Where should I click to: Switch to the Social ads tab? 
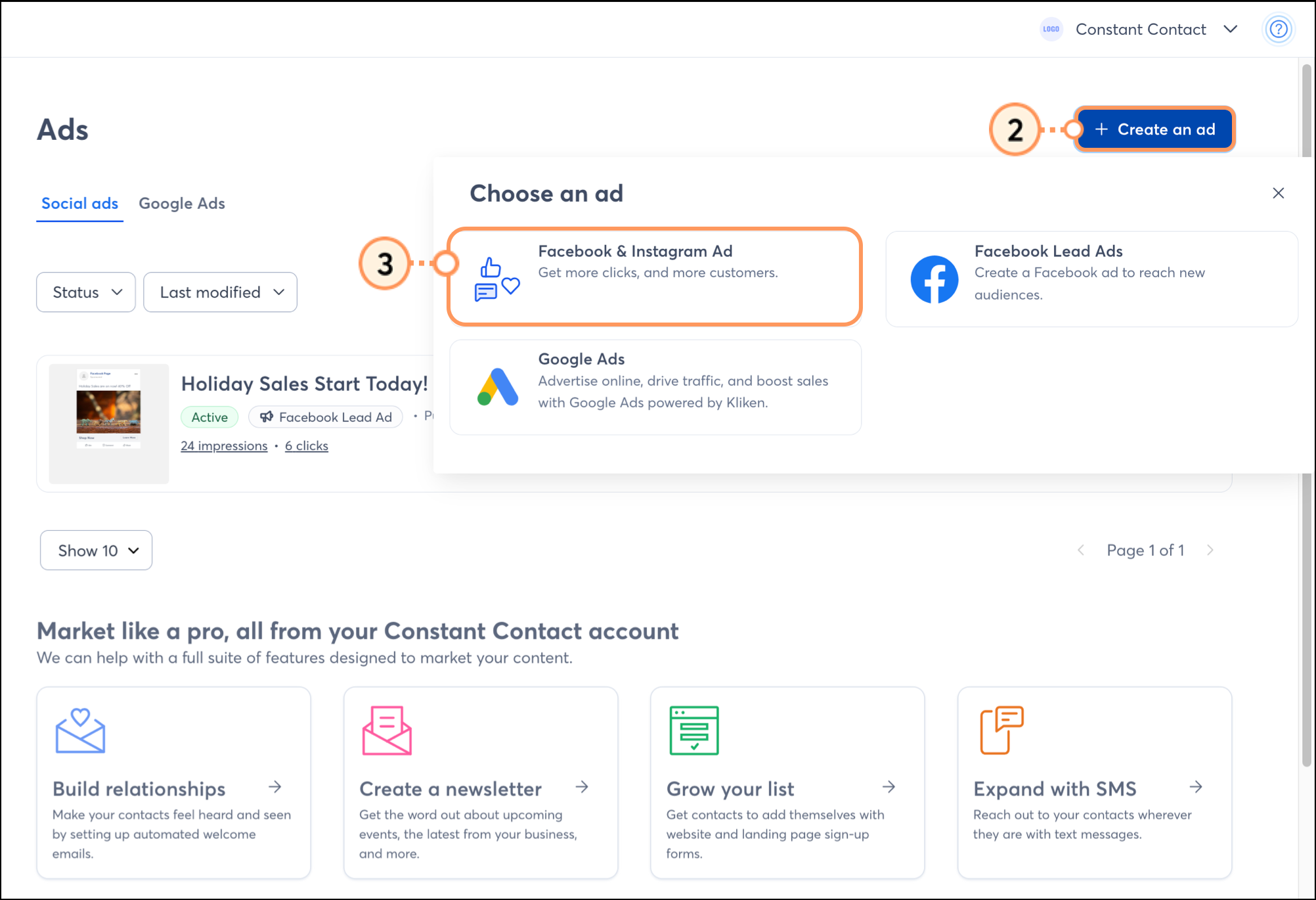(x=79, y=204)
